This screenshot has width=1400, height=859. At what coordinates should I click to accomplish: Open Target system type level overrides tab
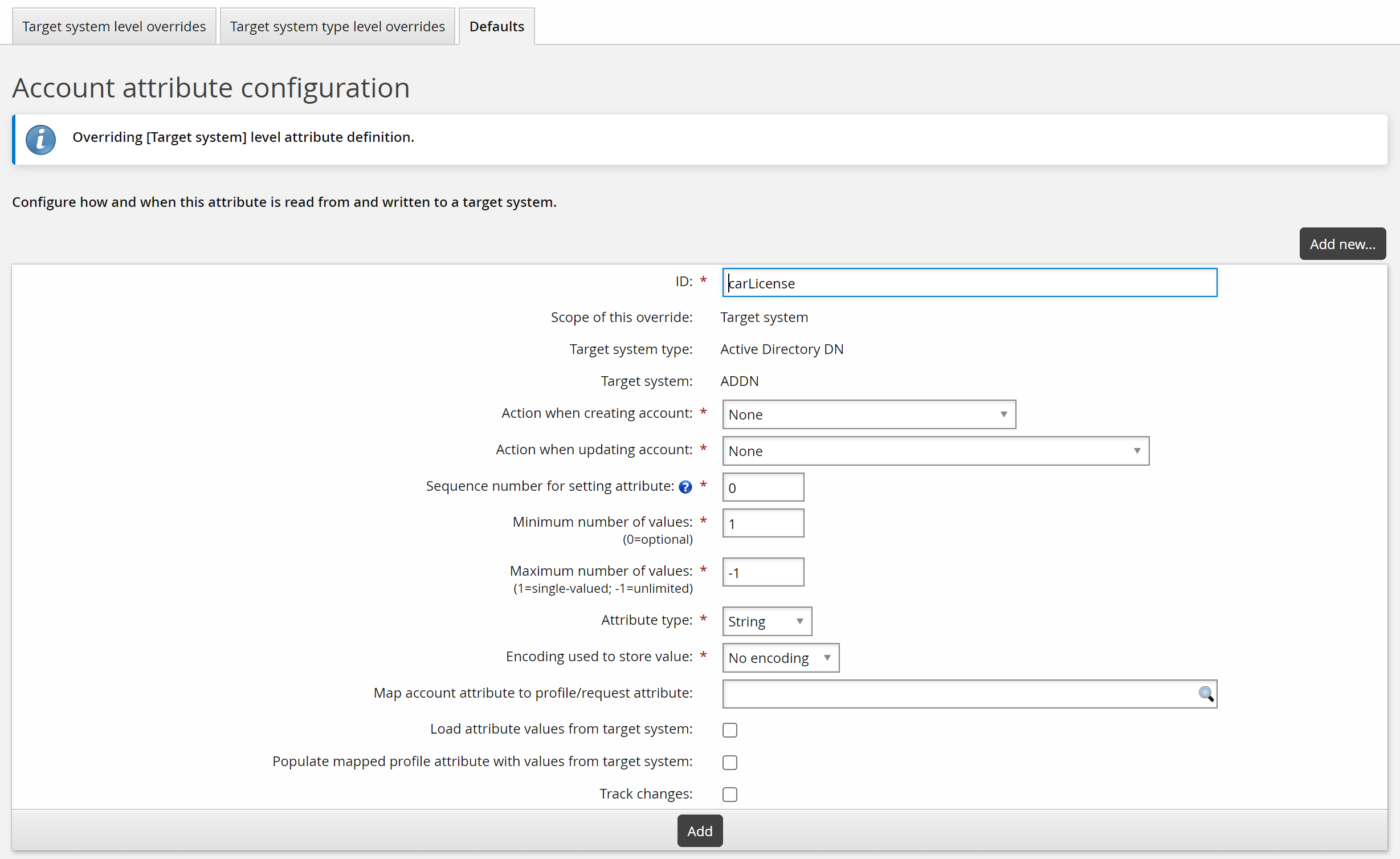coord(337,27)
